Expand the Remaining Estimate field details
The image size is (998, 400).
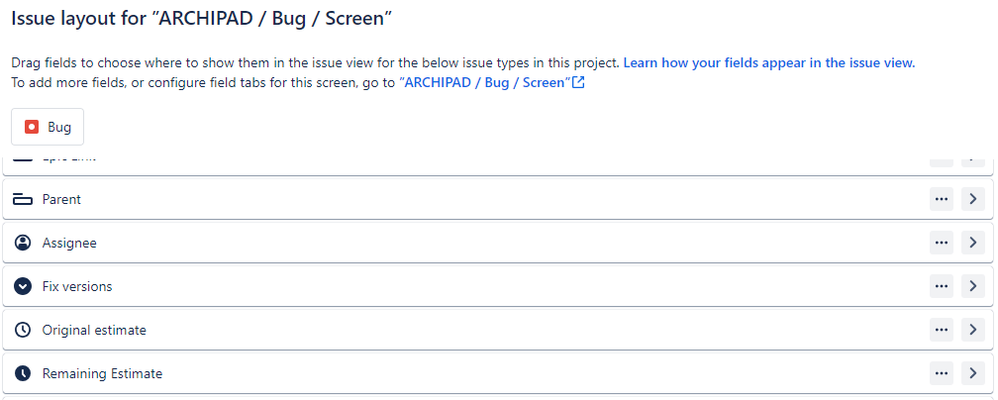tap(973, 373)
